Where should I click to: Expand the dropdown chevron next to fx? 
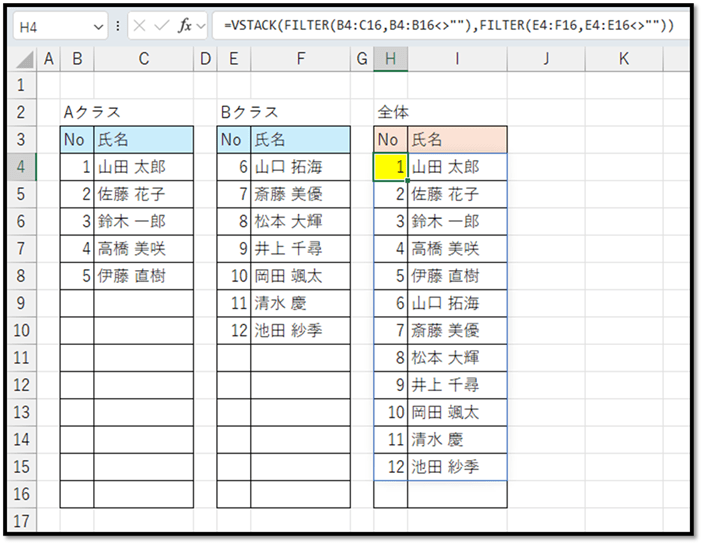(x=202, y=26)
